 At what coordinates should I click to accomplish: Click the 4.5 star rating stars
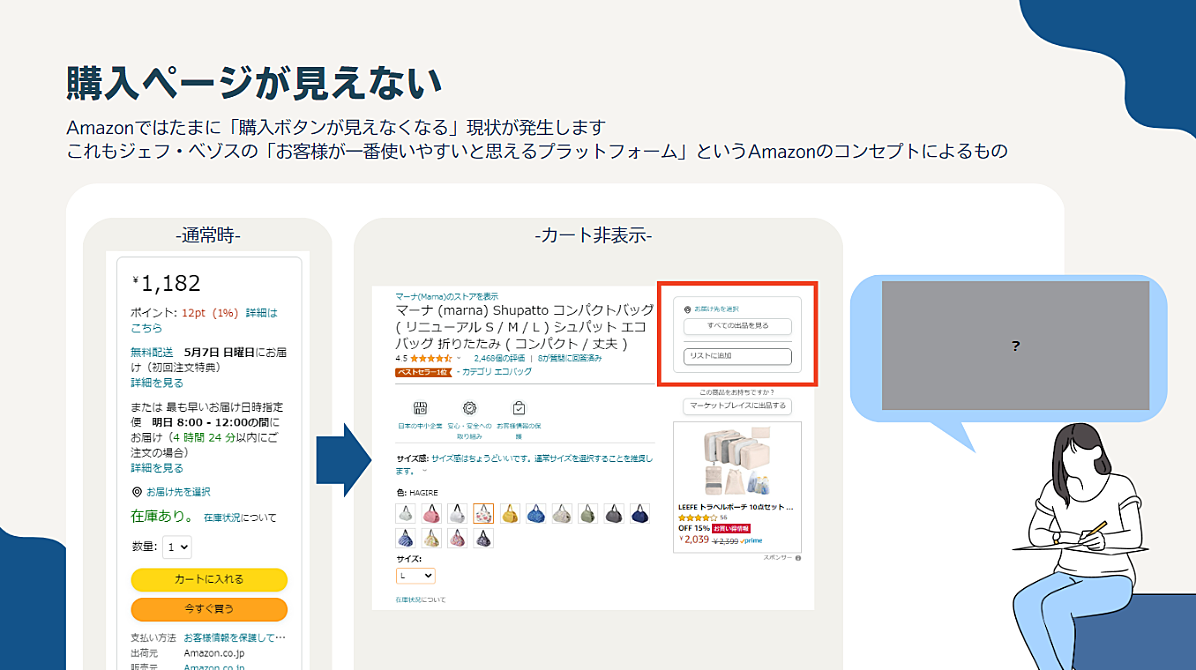431,358
